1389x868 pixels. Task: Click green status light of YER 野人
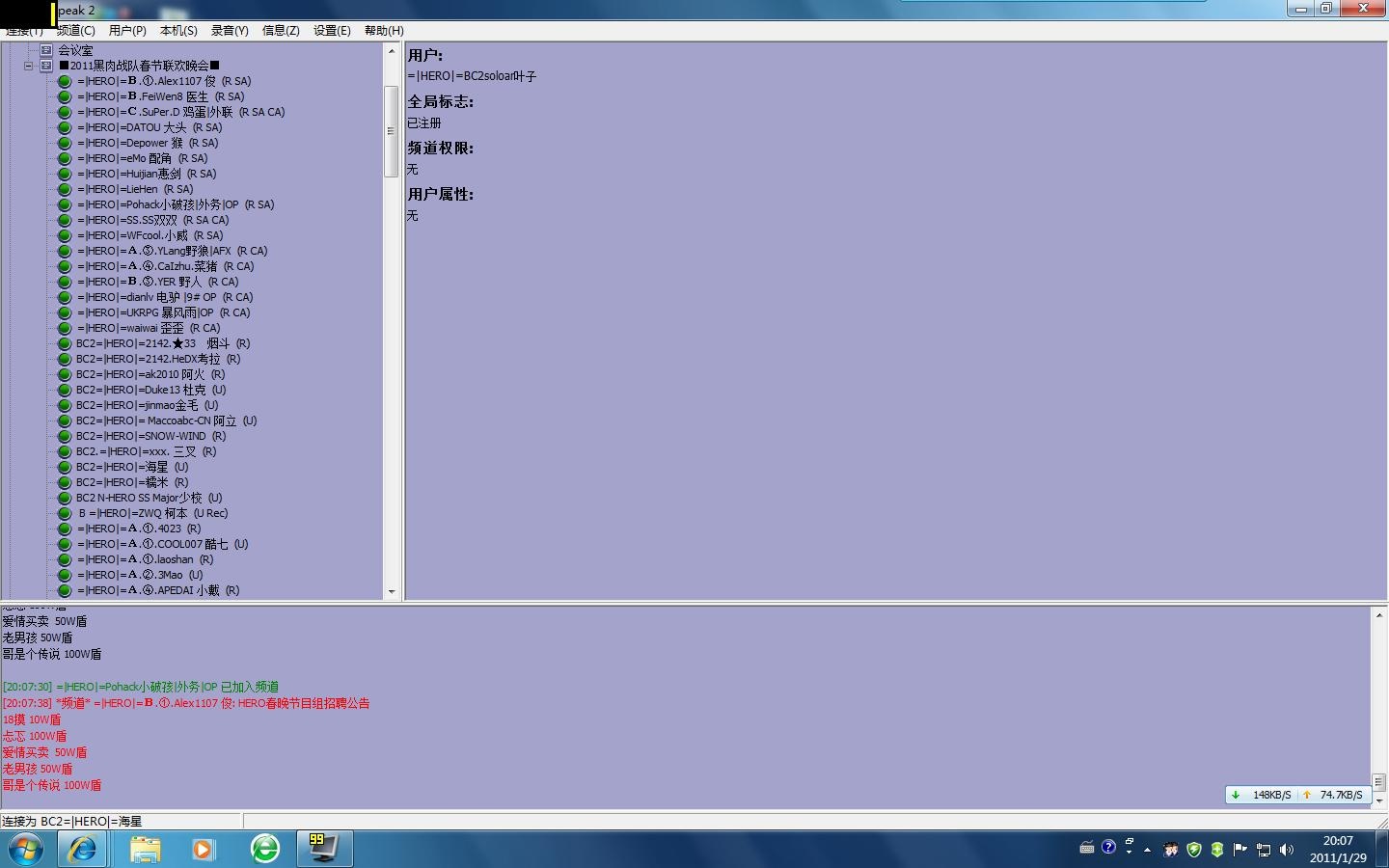65,282
